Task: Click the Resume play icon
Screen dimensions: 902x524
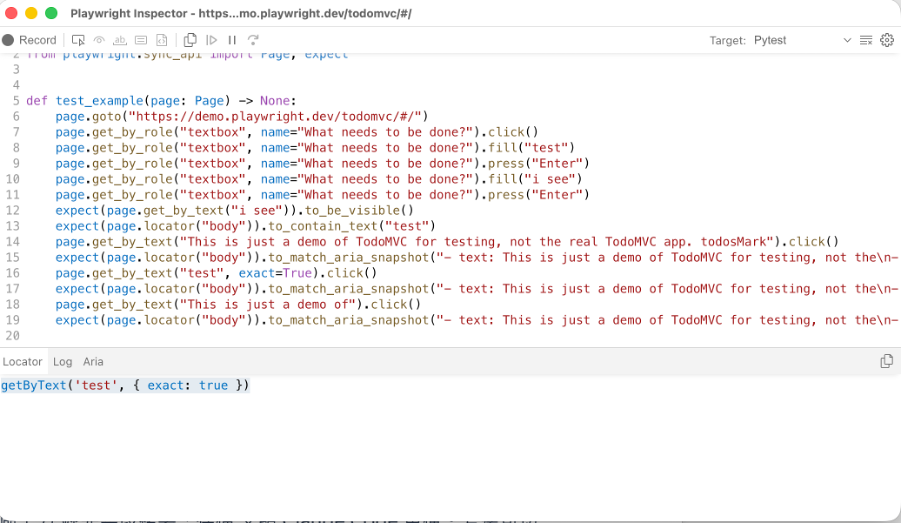Action: [x=211, y=40]
